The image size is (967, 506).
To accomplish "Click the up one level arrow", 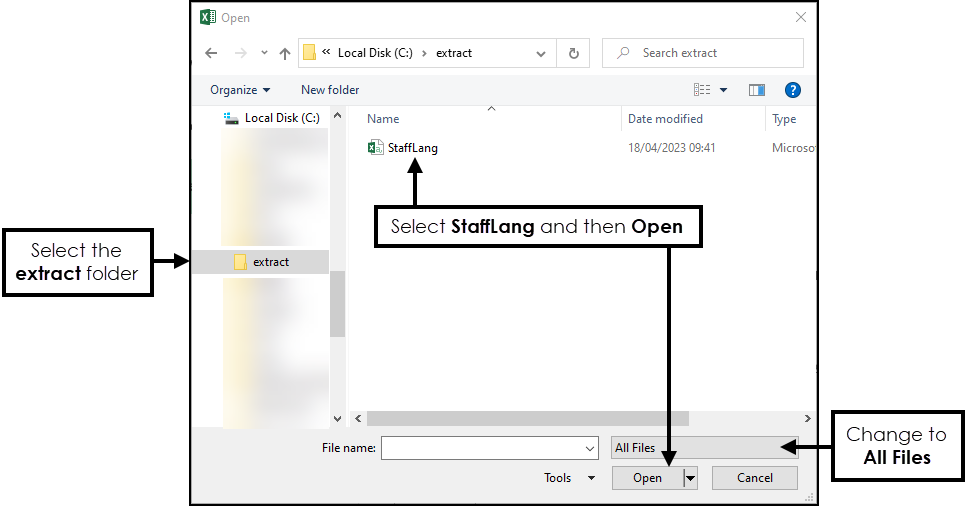I will 285,53.
